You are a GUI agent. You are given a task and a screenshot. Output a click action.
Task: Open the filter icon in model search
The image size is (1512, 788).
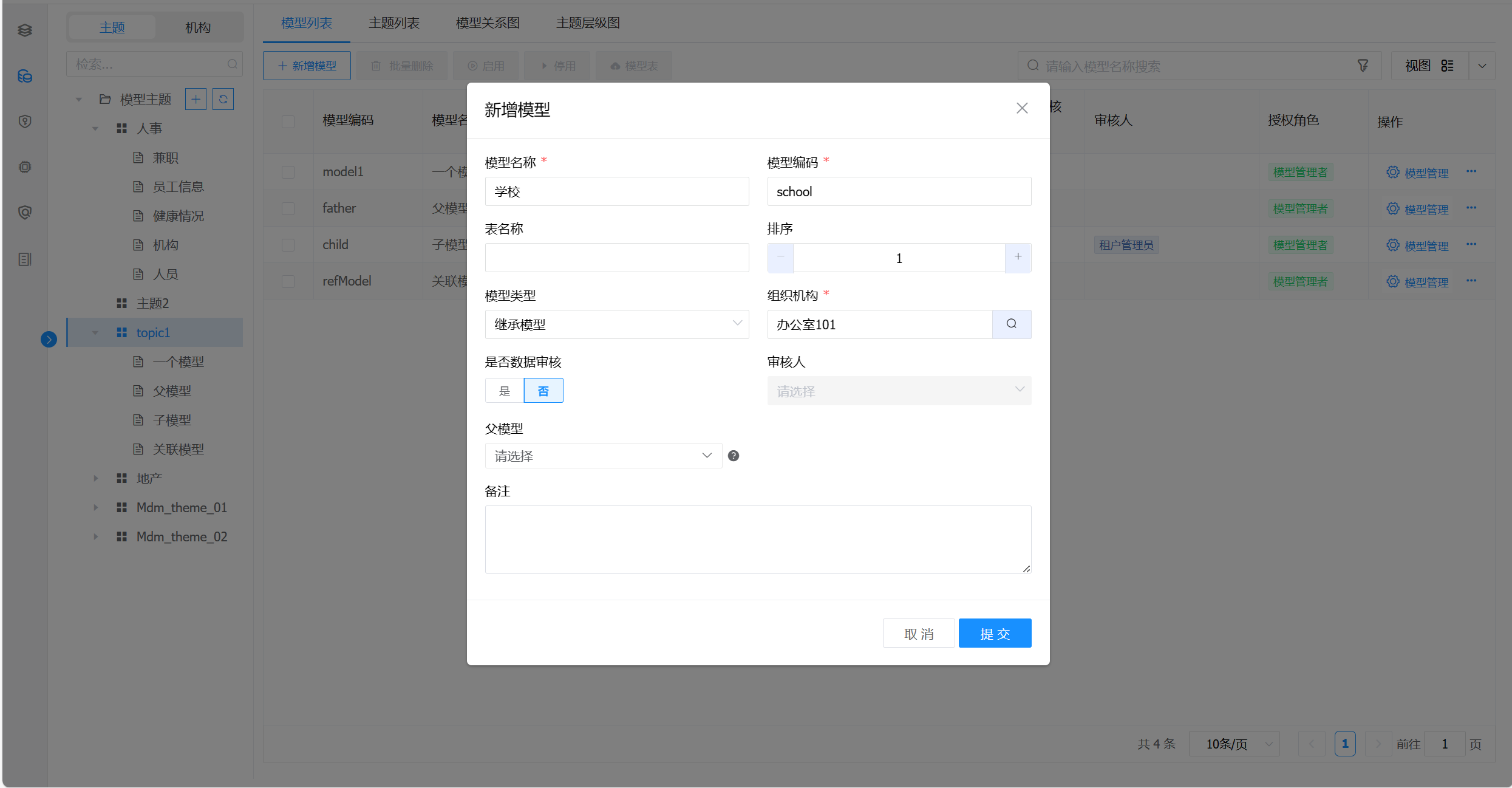[1363, 66]
